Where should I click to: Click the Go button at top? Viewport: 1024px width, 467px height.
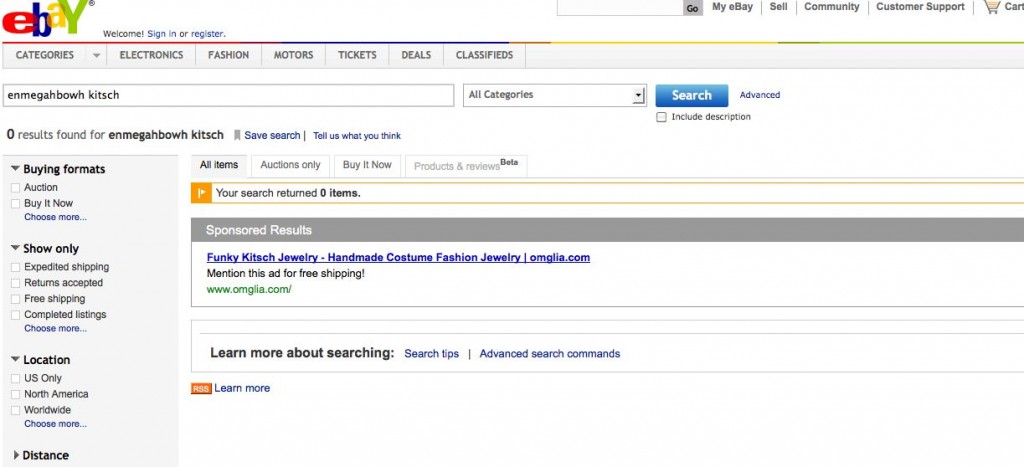[693, 8]
